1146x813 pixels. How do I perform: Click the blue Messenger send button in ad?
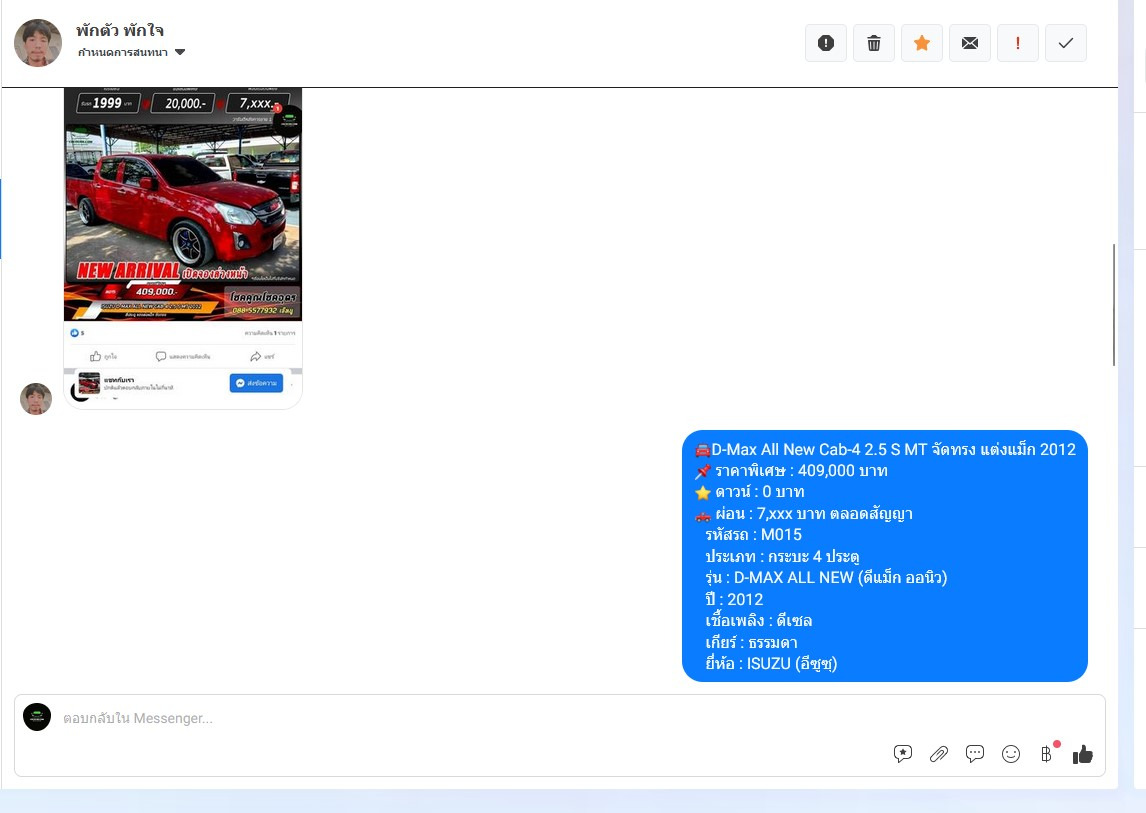tap(256, 383)
